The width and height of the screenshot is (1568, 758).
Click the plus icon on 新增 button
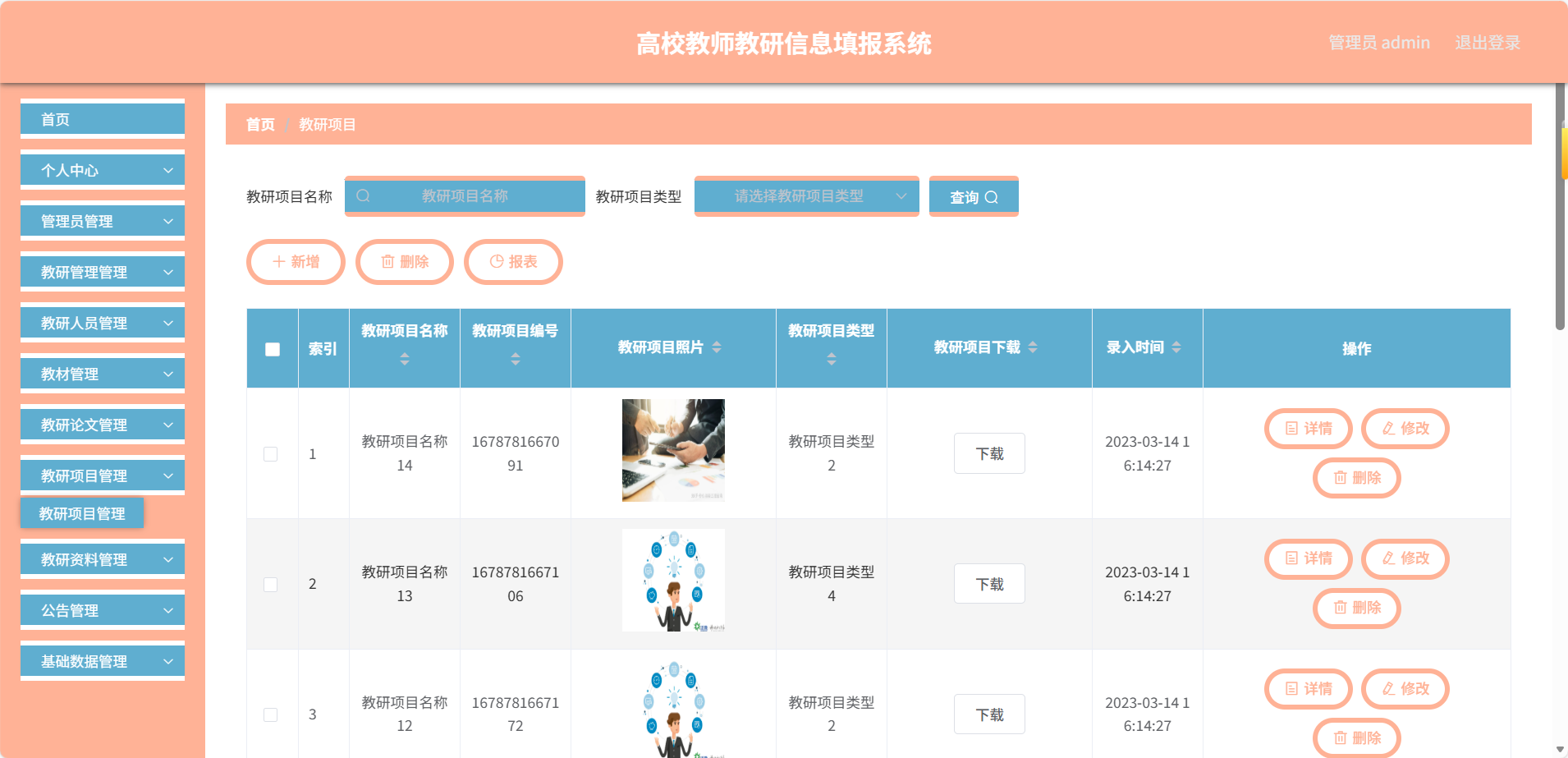click(x=279, y=261)
